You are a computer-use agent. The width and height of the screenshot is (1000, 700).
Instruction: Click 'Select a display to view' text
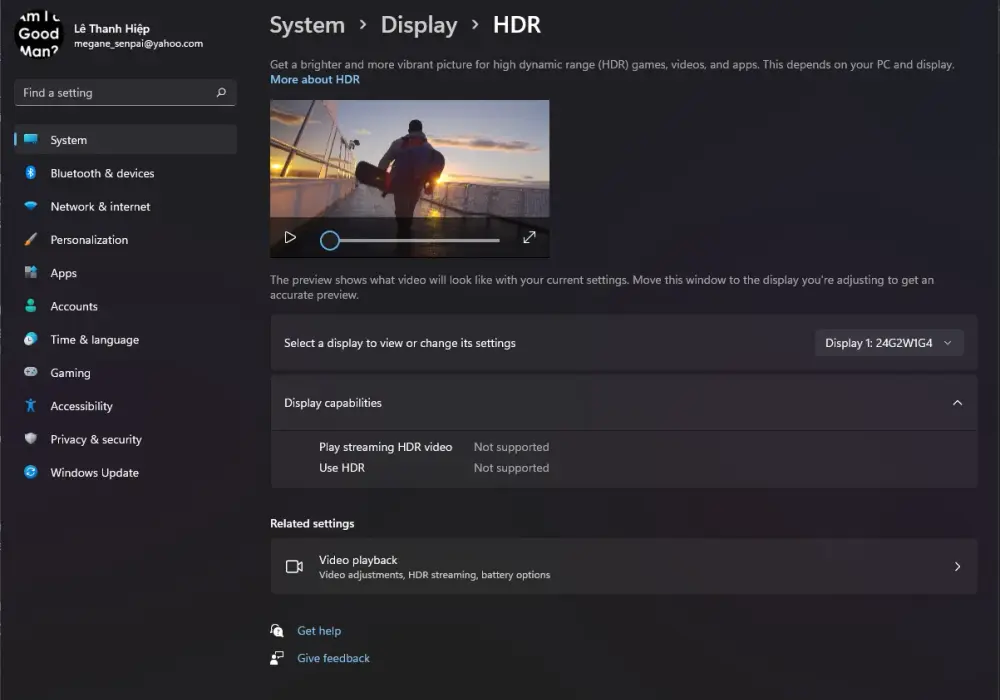pos(400,343)
